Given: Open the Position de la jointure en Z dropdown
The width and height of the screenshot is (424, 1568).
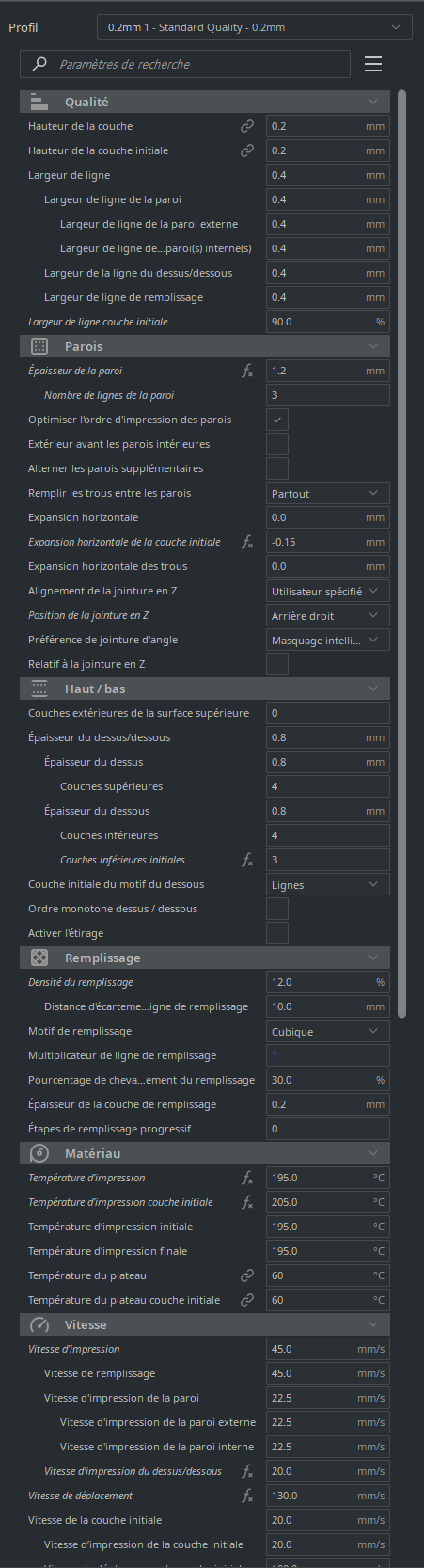Looking at the screenshot, I should point(328,615).
